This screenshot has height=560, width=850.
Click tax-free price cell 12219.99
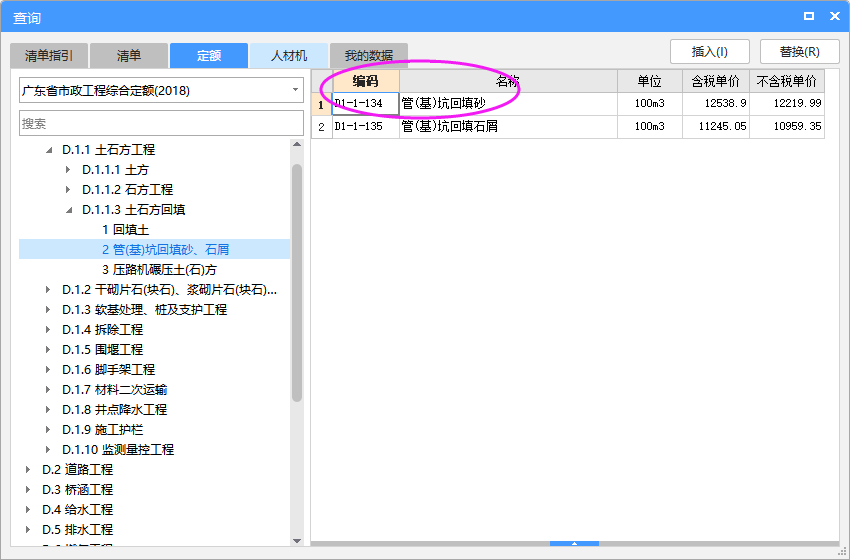pos(787,104)
